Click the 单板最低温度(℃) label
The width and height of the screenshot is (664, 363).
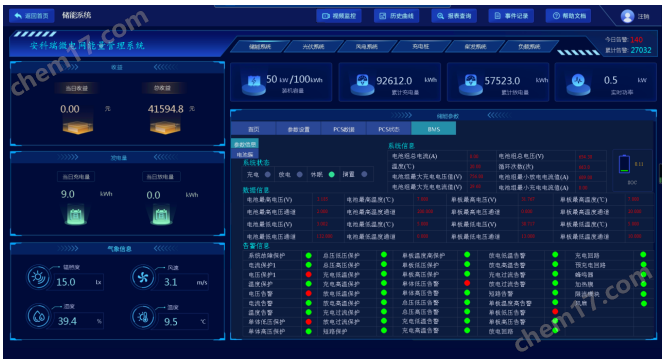[584, 224]
